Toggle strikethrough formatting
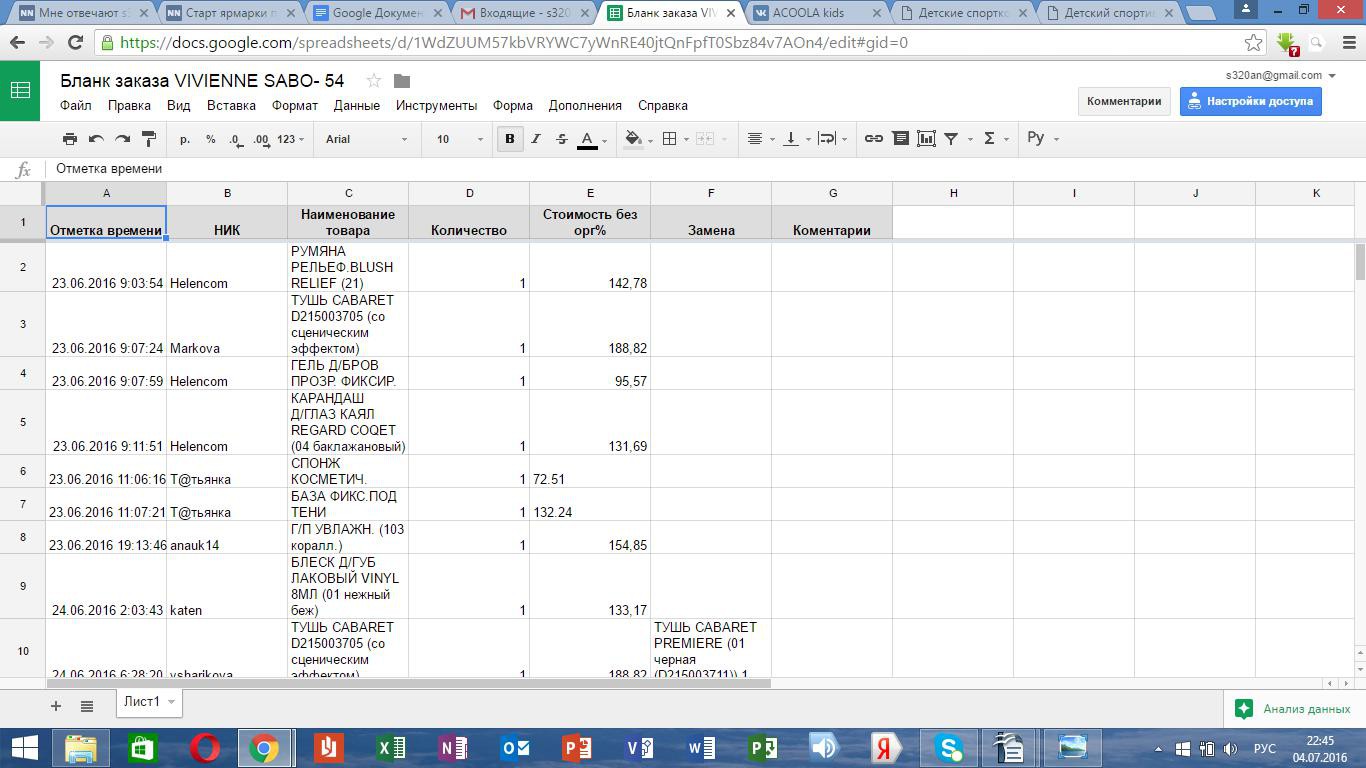Viewport: 1366px width, 768px height. 562,139
